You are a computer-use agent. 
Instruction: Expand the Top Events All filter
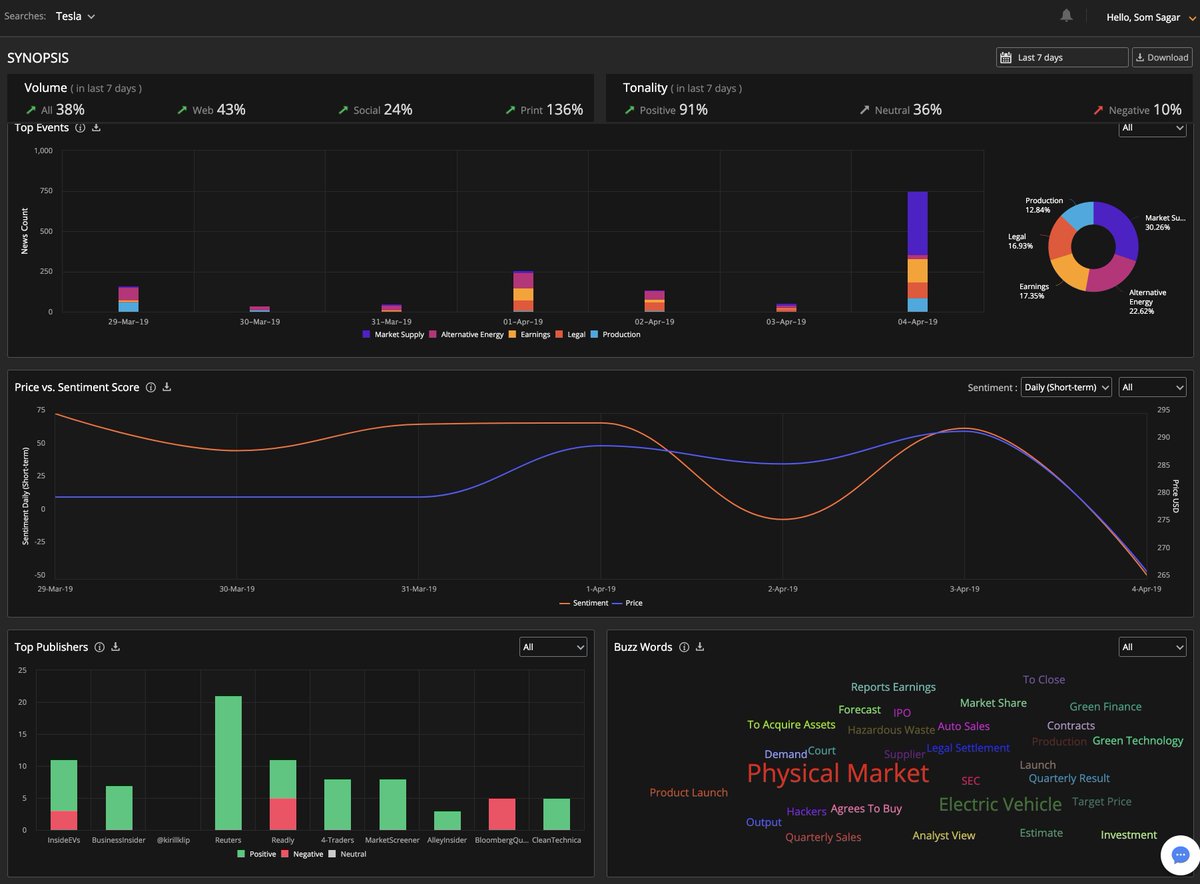(1152, 128)
